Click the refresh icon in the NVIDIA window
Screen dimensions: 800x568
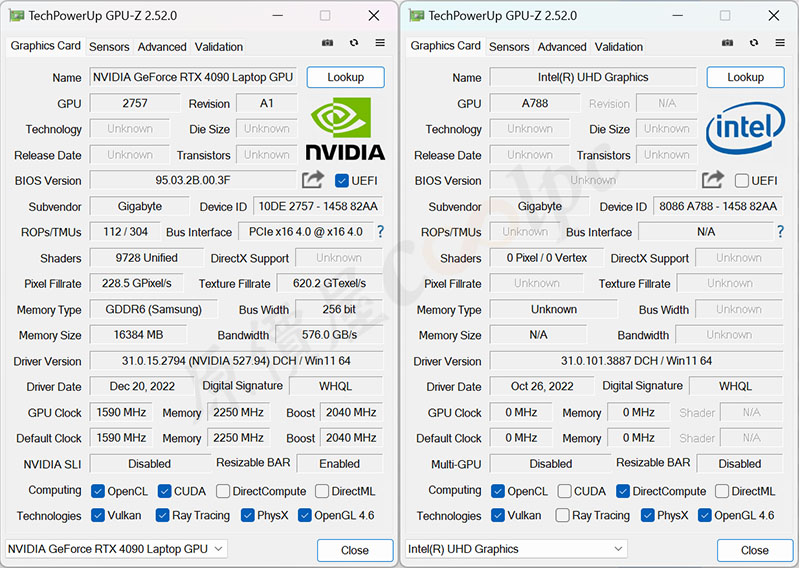pos(354,43)
